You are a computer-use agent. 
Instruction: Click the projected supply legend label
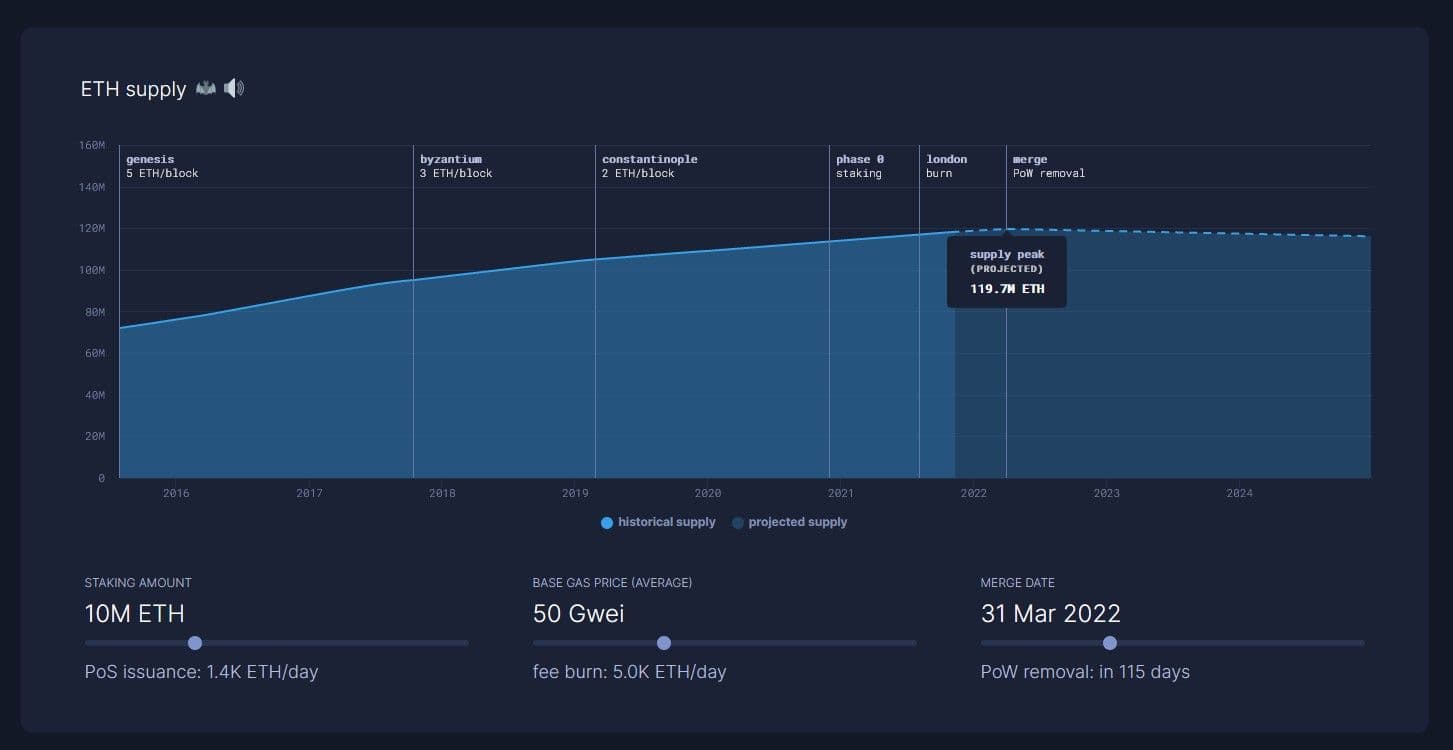pos(797,522)
